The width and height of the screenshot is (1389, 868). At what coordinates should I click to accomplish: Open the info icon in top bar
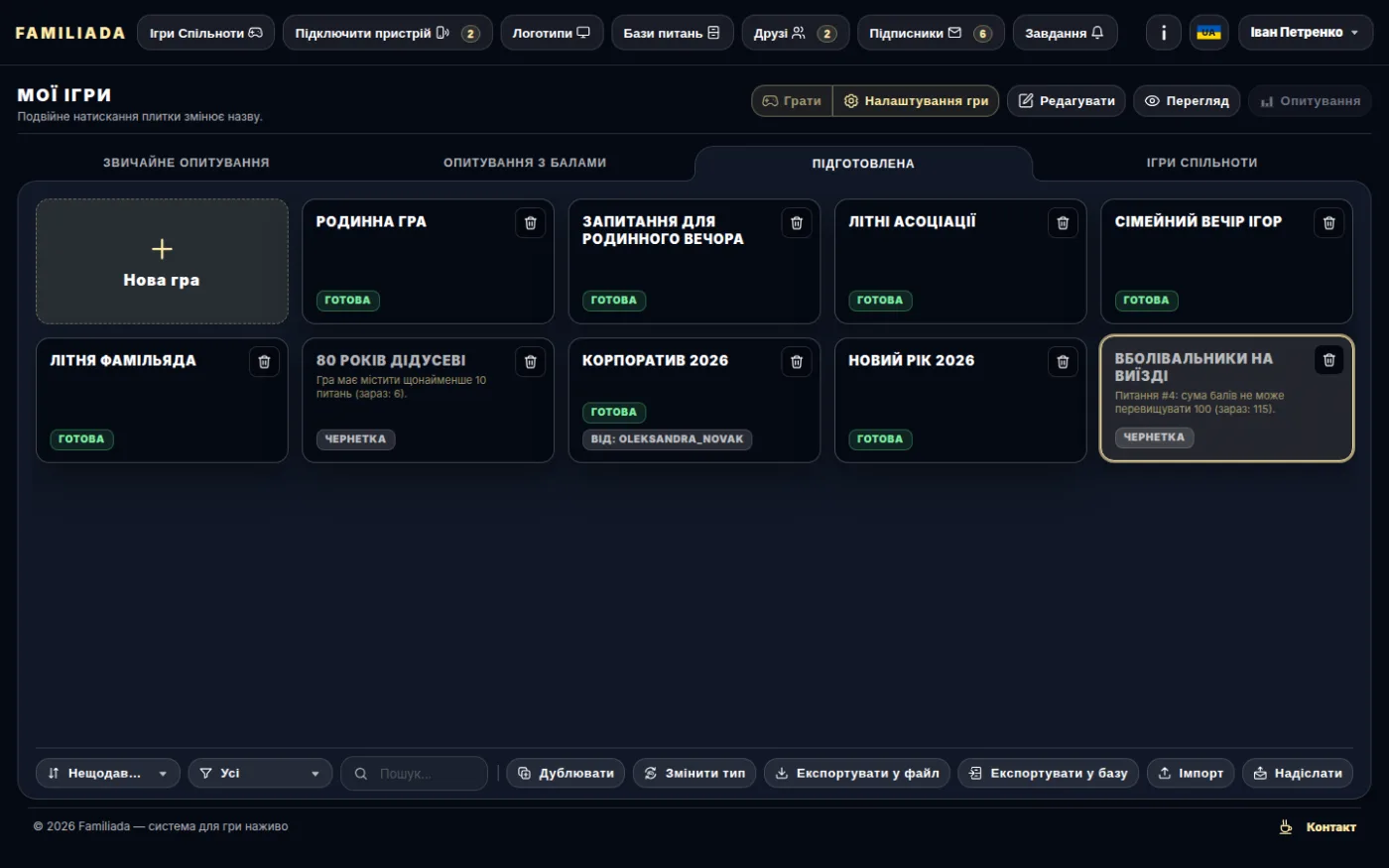(1164, 33)
